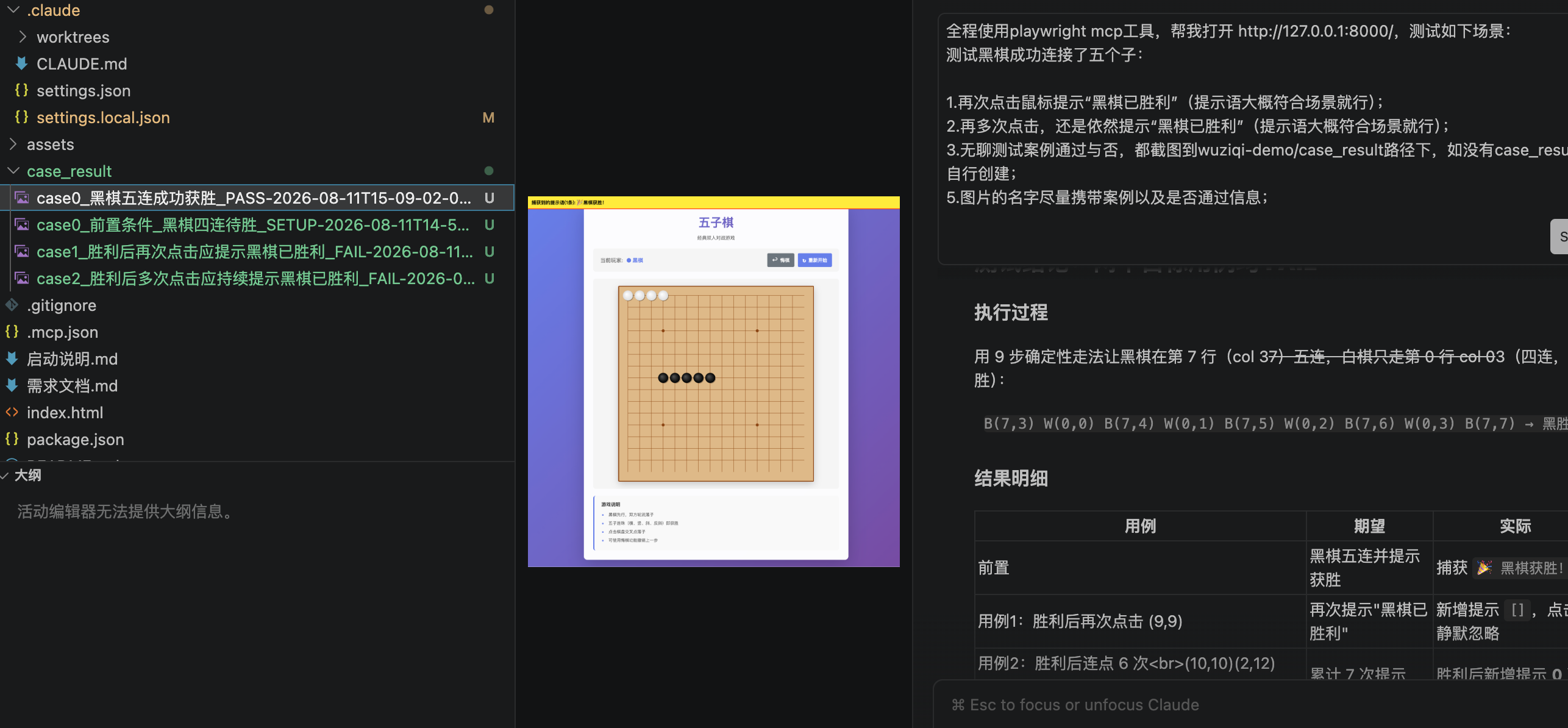Click the 期望 table column header
1568x728 pixels.
(1369, 526)
